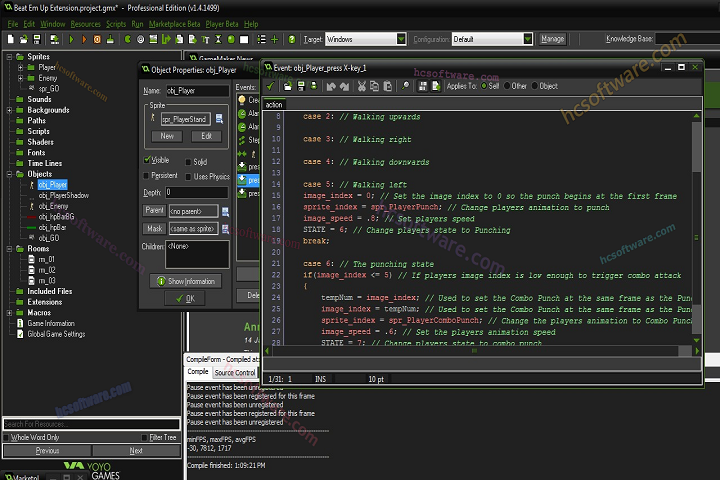Viewport: 720px width, 480px height.
Task: Create a sprite with the Pac-Man icon
Action: click(x=127, y=40)
